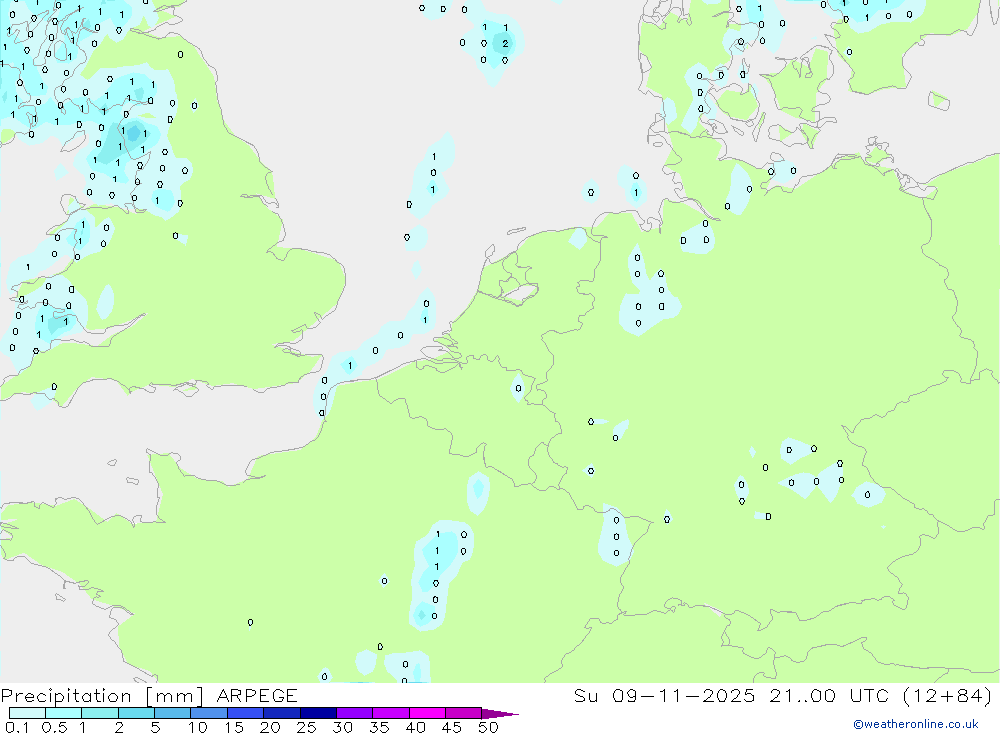Click the 5–10 mm legend swatch
This screenshot has height=733, width=1000.
point(173,713)
